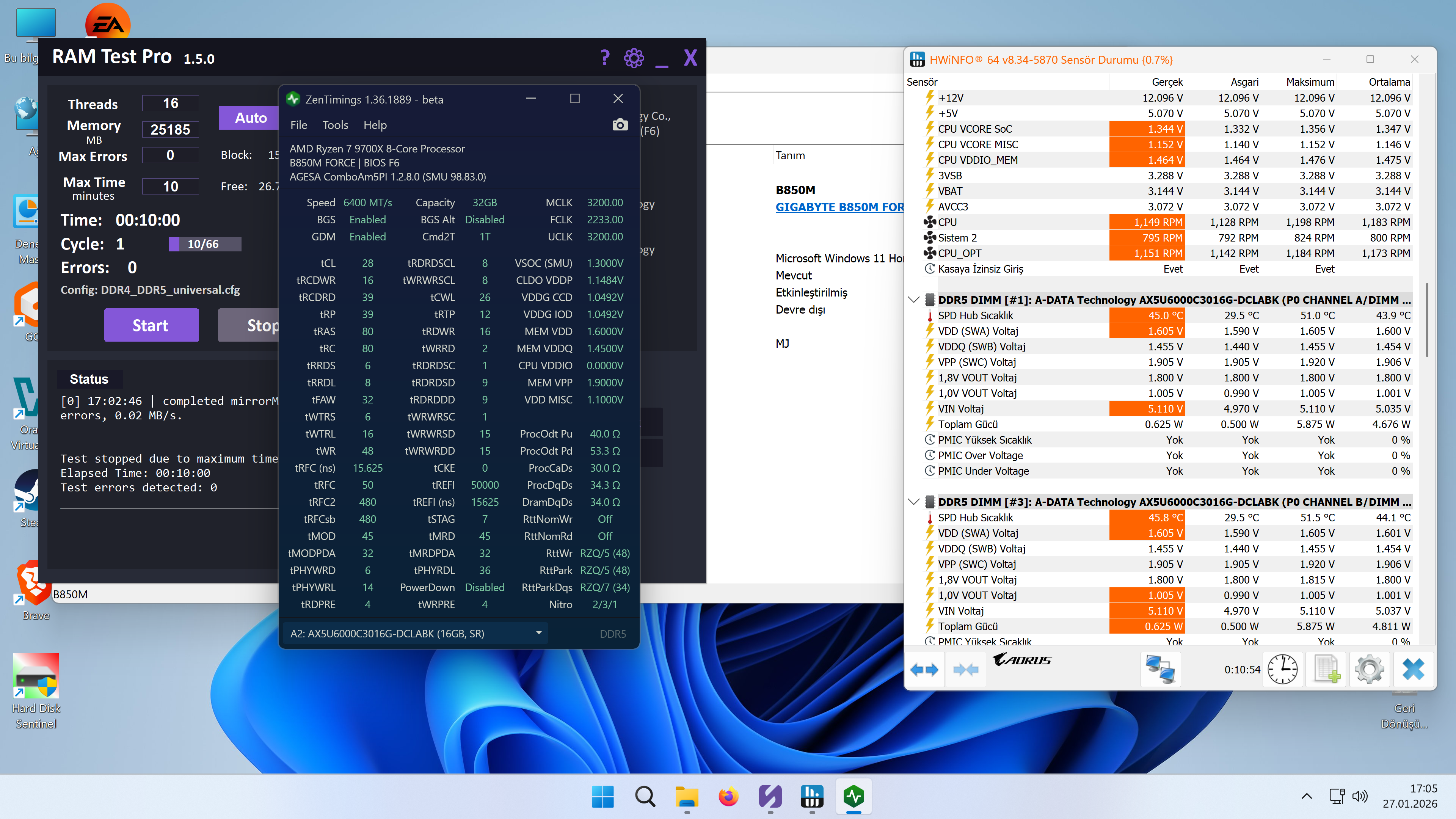Open Firefox from the taskbar
The height and width of the screenshot is (819, 1456).
pyautogui.click(x=728, y=796)
